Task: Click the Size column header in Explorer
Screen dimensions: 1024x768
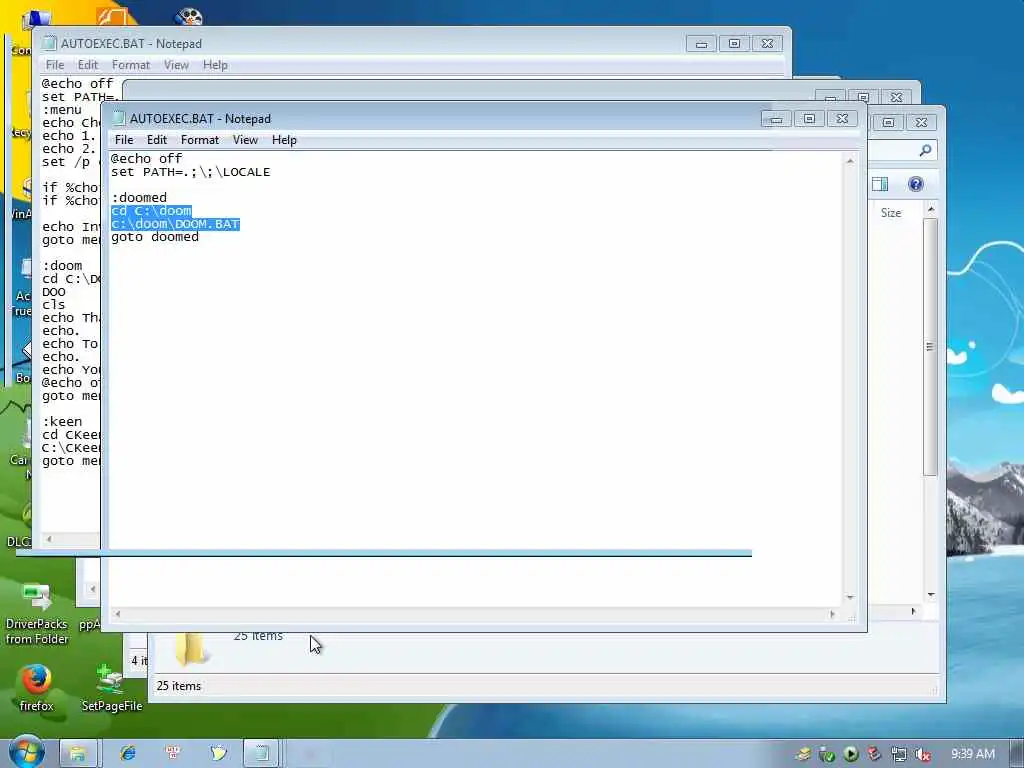Action: point(891,213)
